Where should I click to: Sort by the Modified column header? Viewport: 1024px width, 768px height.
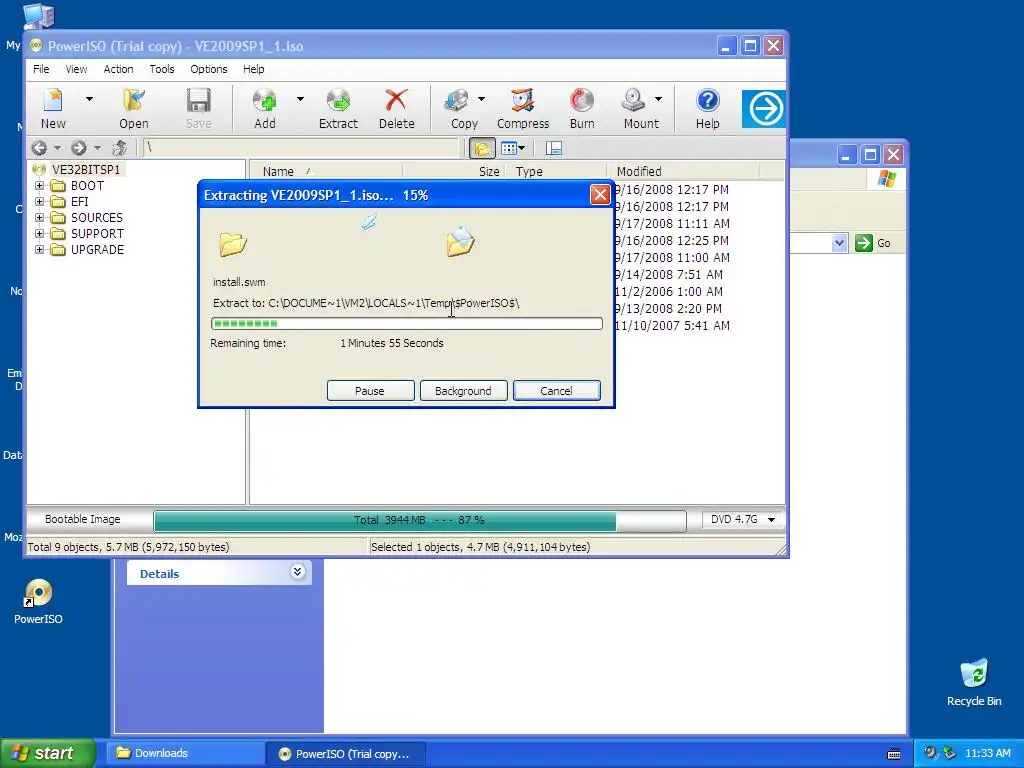pos(683,171)
